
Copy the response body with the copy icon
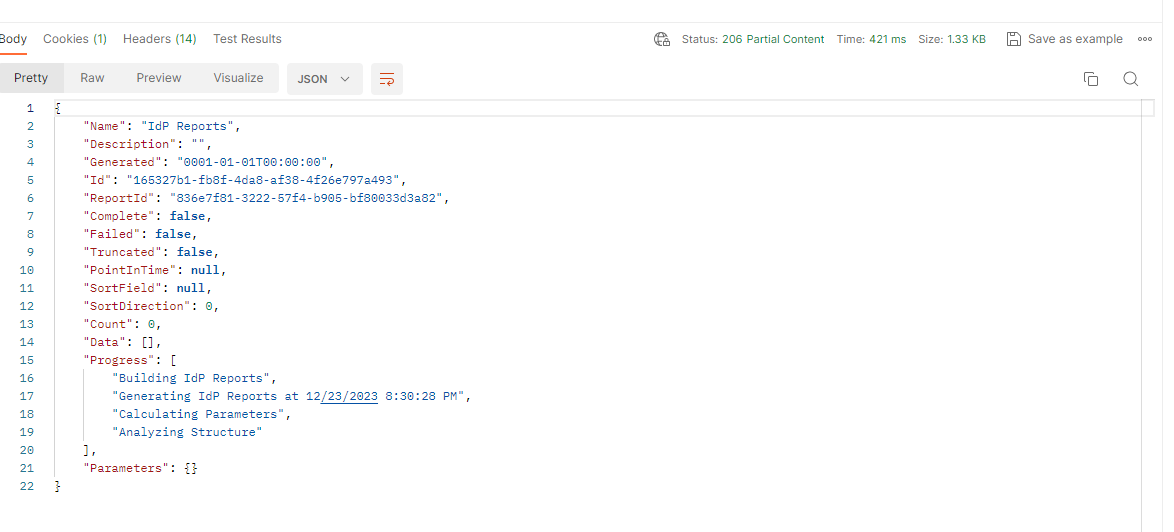pyautogui.click(x=1091, y=79)
